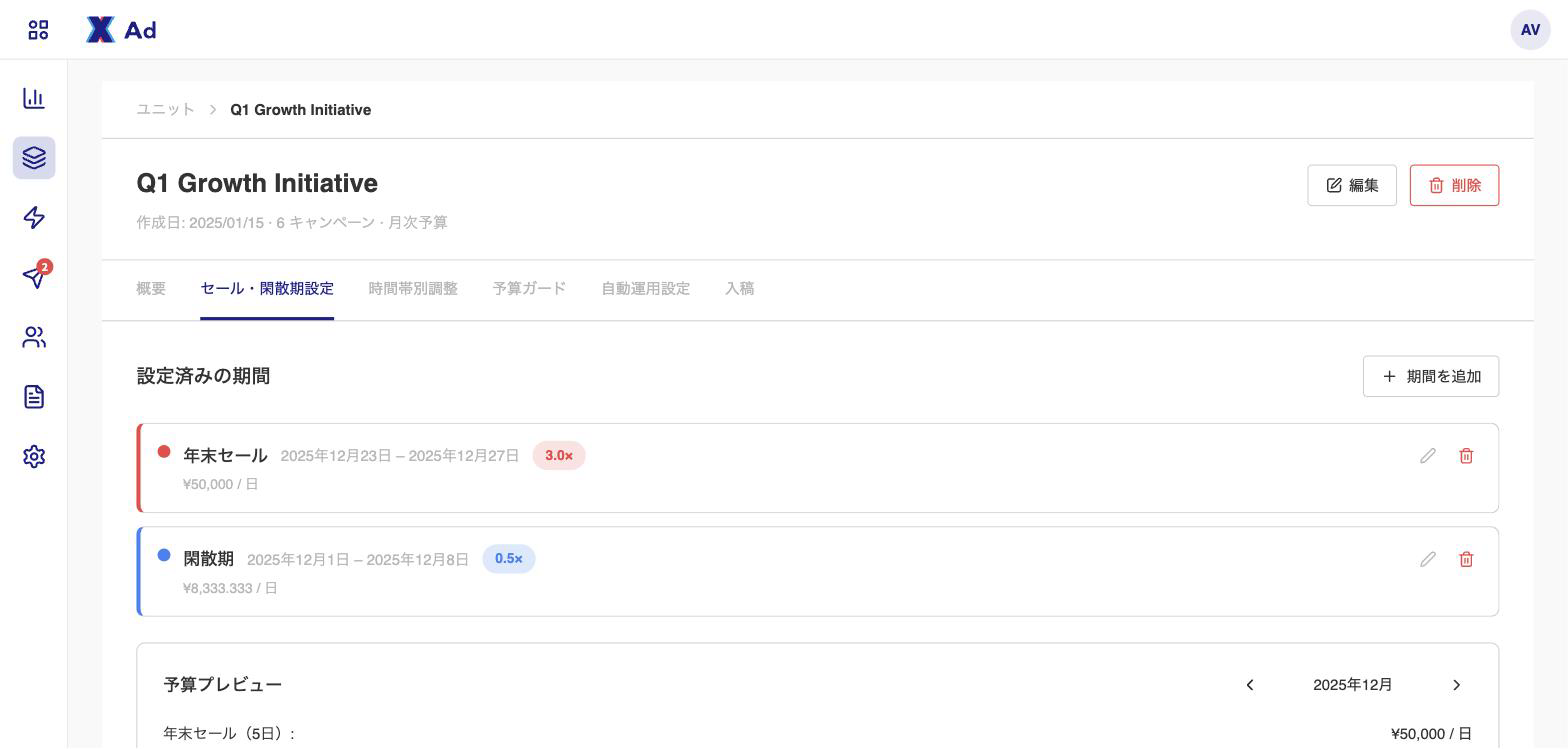Open the AV user avatar
This screenshot has height=749, width=1568.
(1530, 30)
